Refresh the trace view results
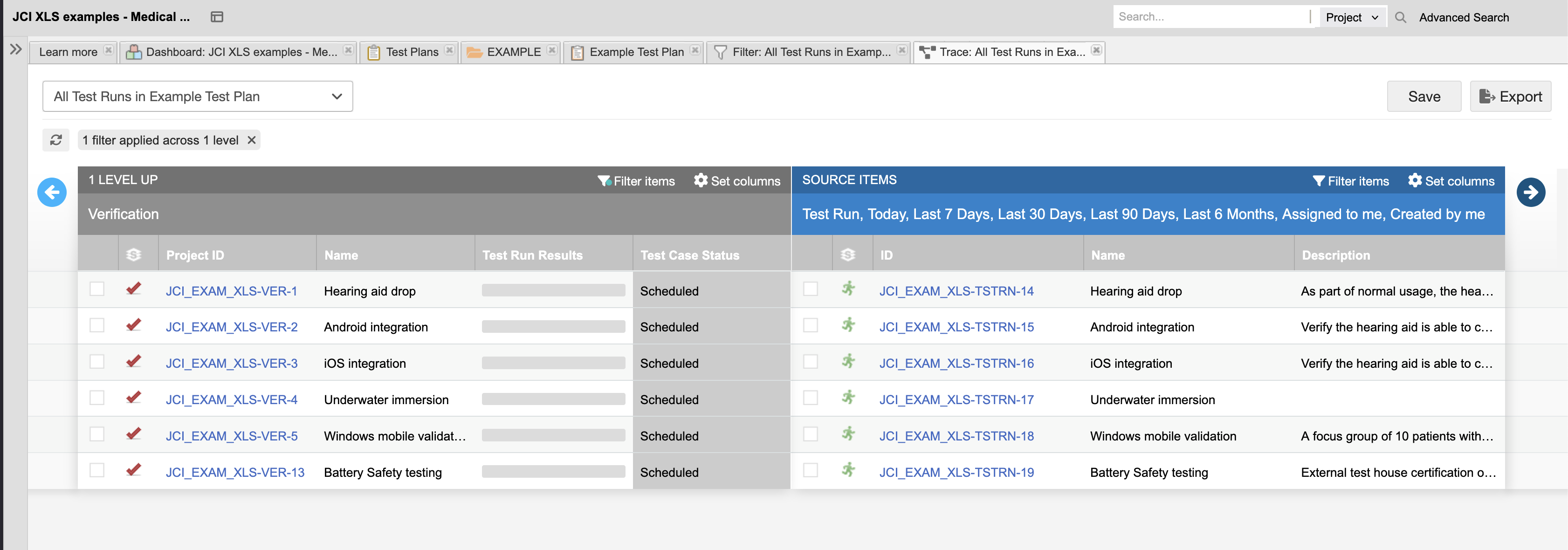1568x550 pixels. click(x=55, y=140)
